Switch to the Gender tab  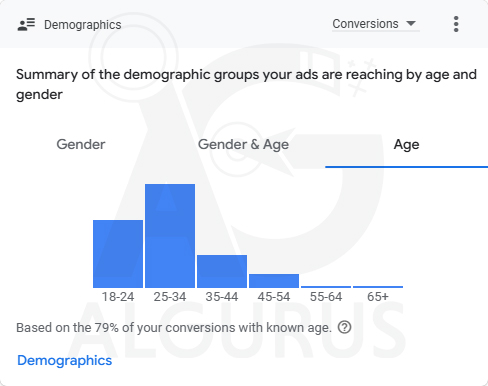pos(81,144)
